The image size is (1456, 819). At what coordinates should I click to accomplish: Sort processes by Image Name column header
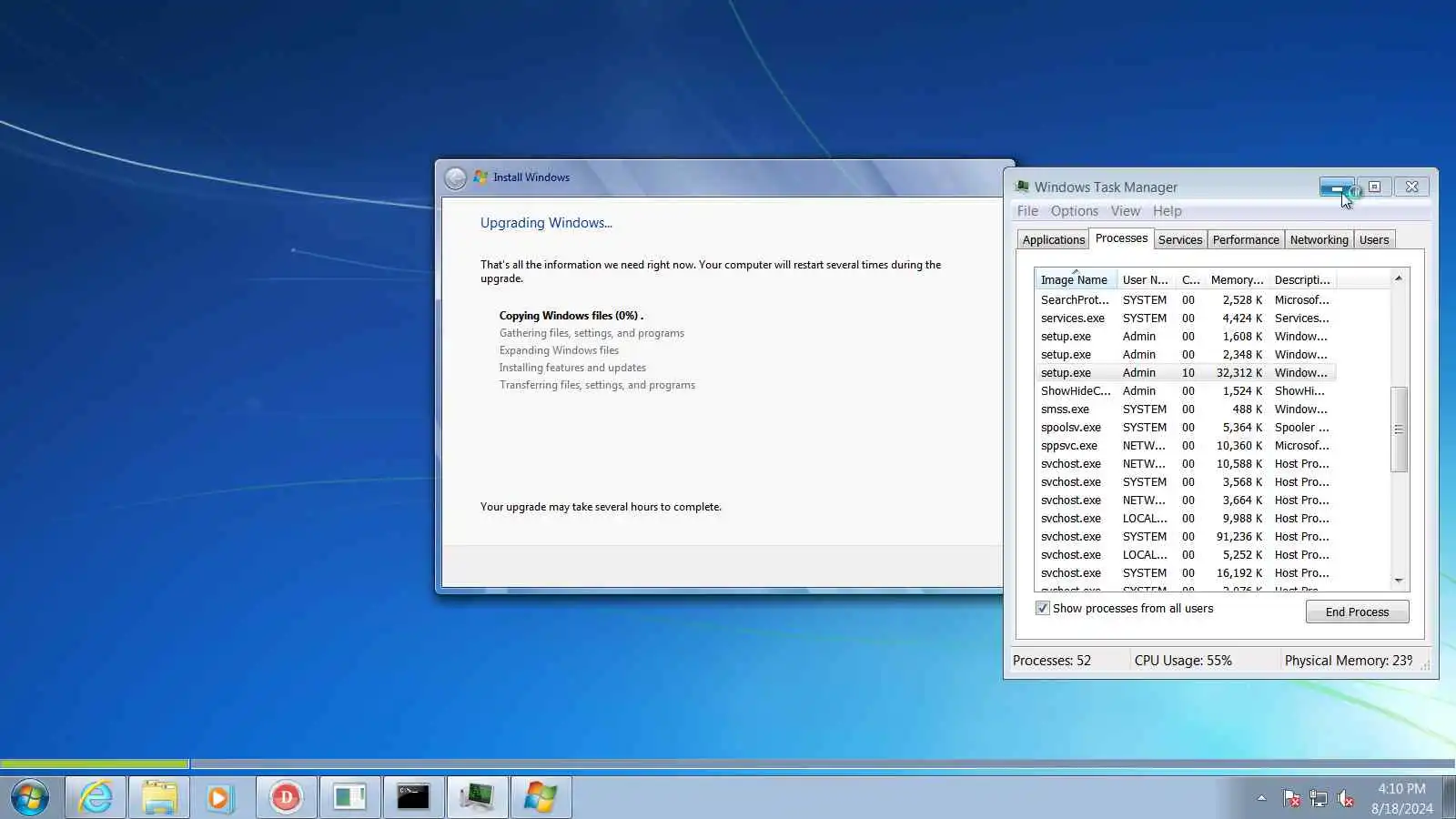point(1076,279)
